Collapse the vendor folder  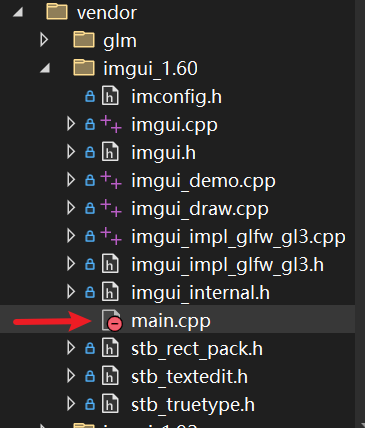(18, 12)
